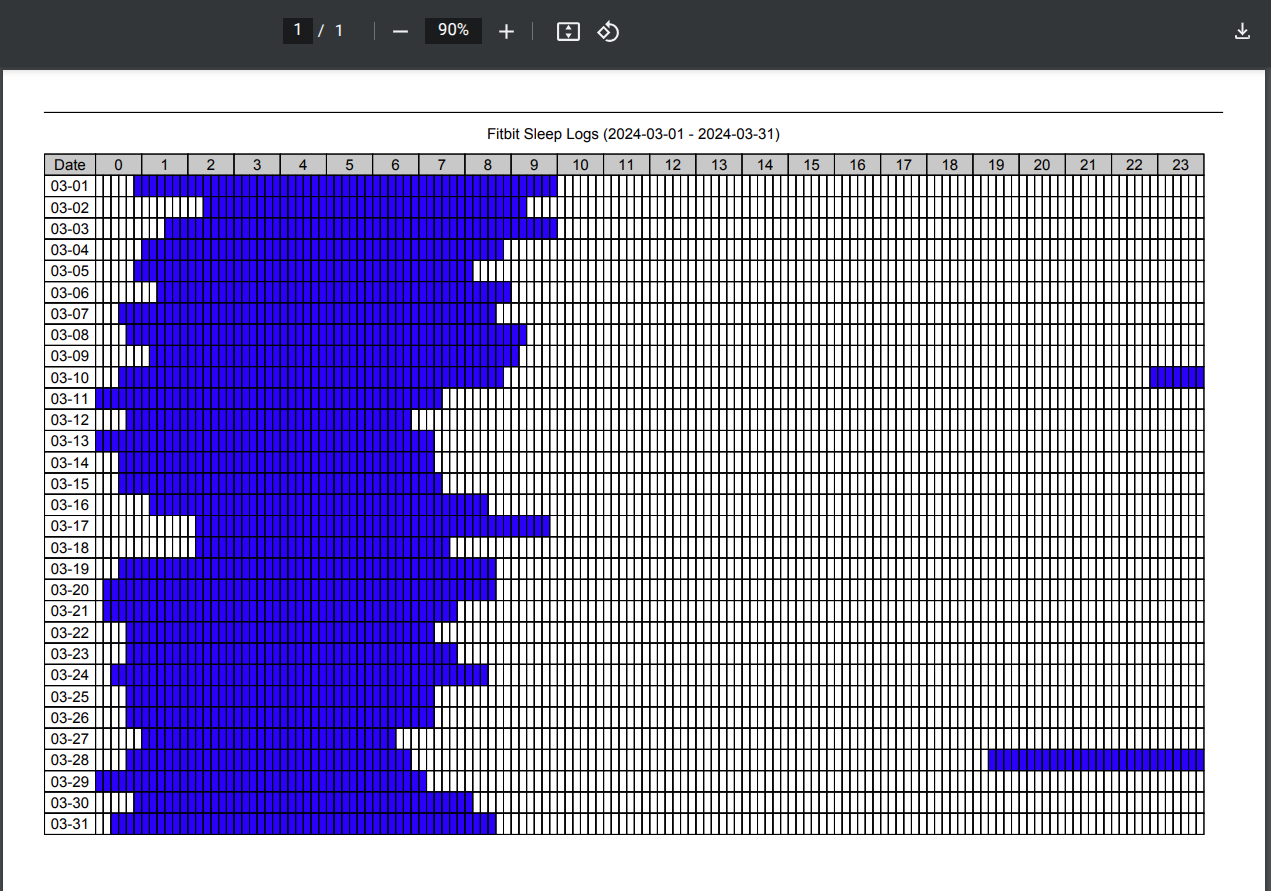1271x891 pixels.
Task: Click the page number input field
Action: [x=297, y=30]
